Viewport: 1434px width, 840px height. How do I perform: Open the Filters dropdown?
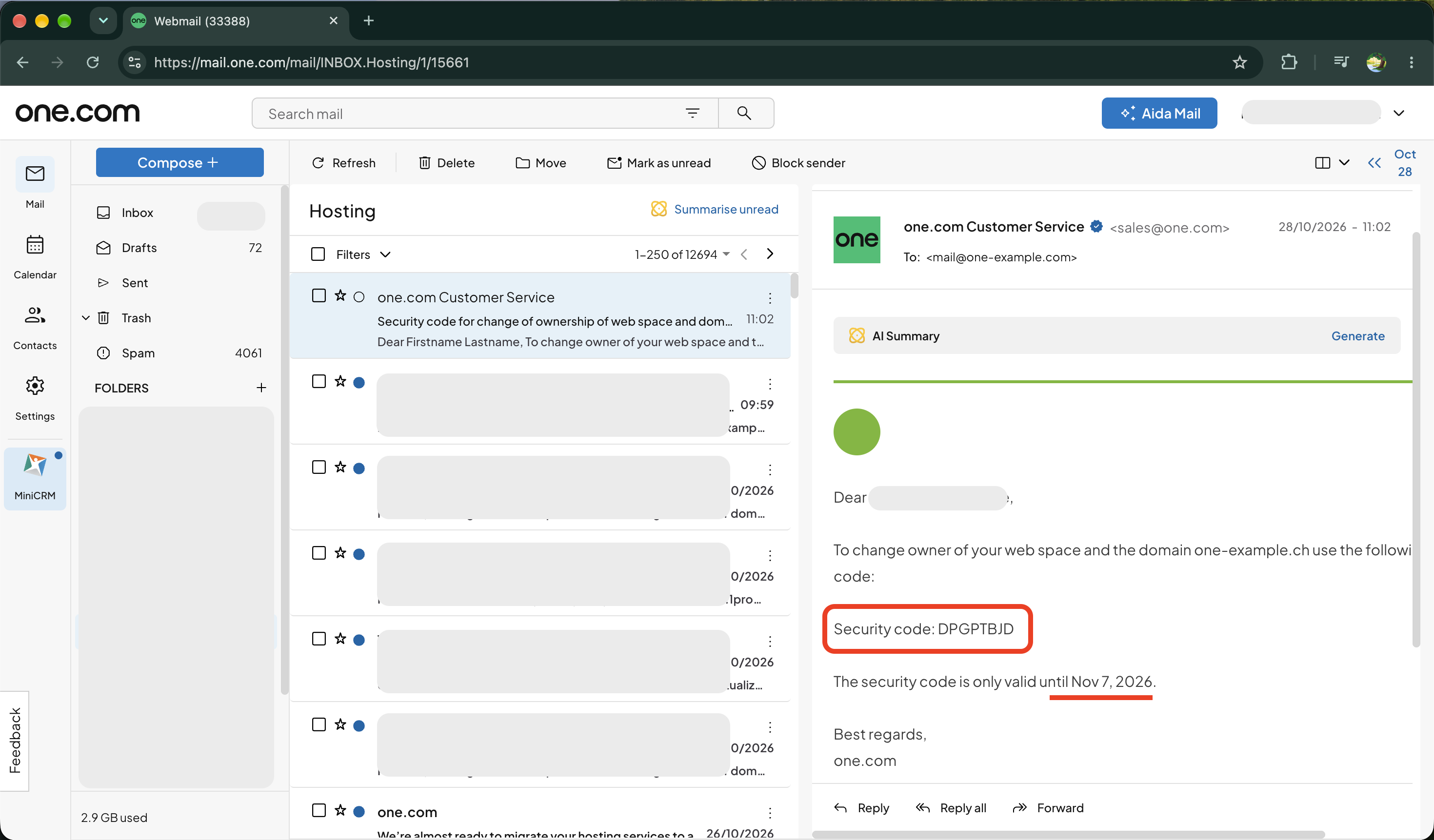[363, 254]
